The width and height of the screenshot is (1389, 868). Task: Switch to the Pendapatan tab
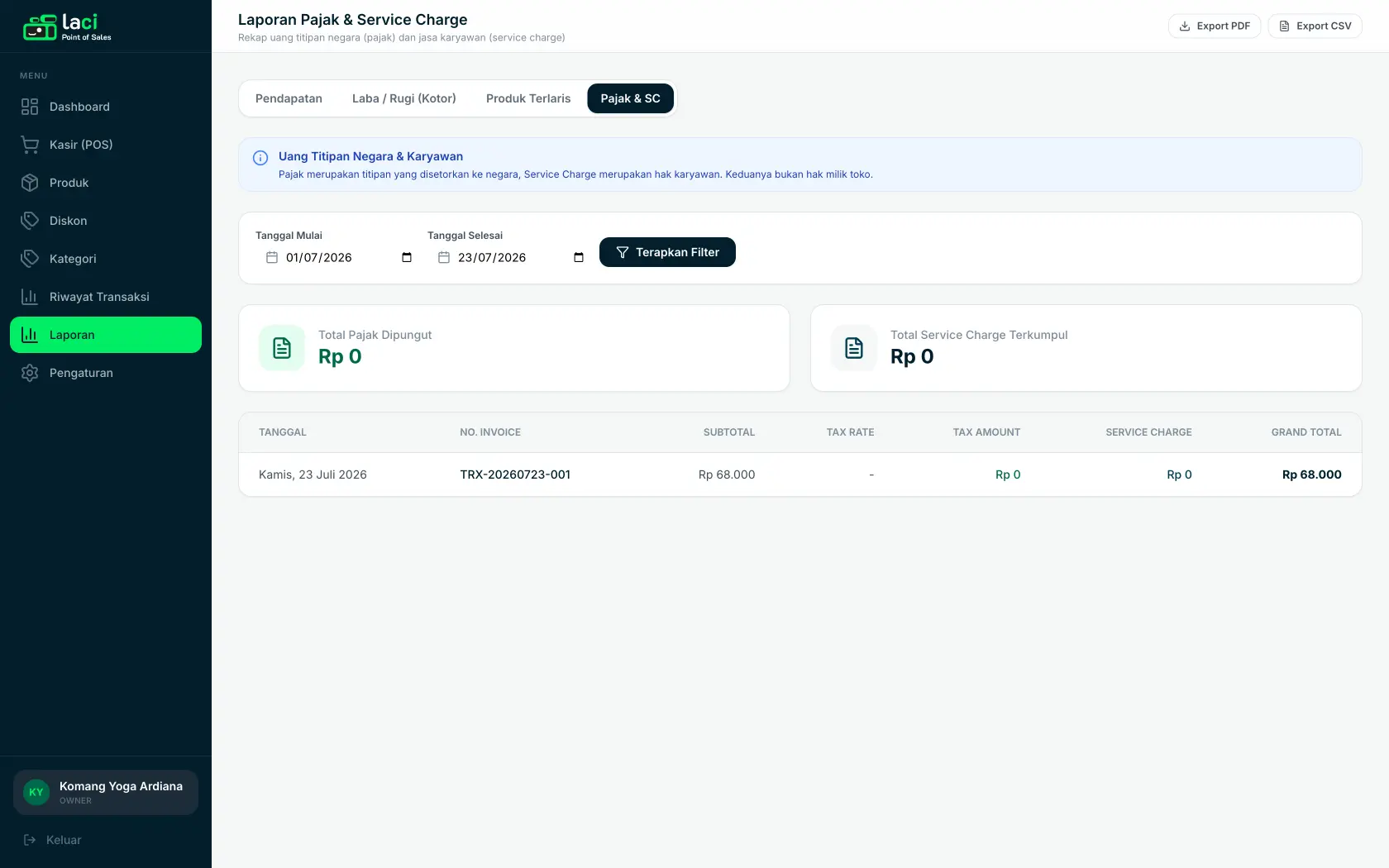coord(289,98)
